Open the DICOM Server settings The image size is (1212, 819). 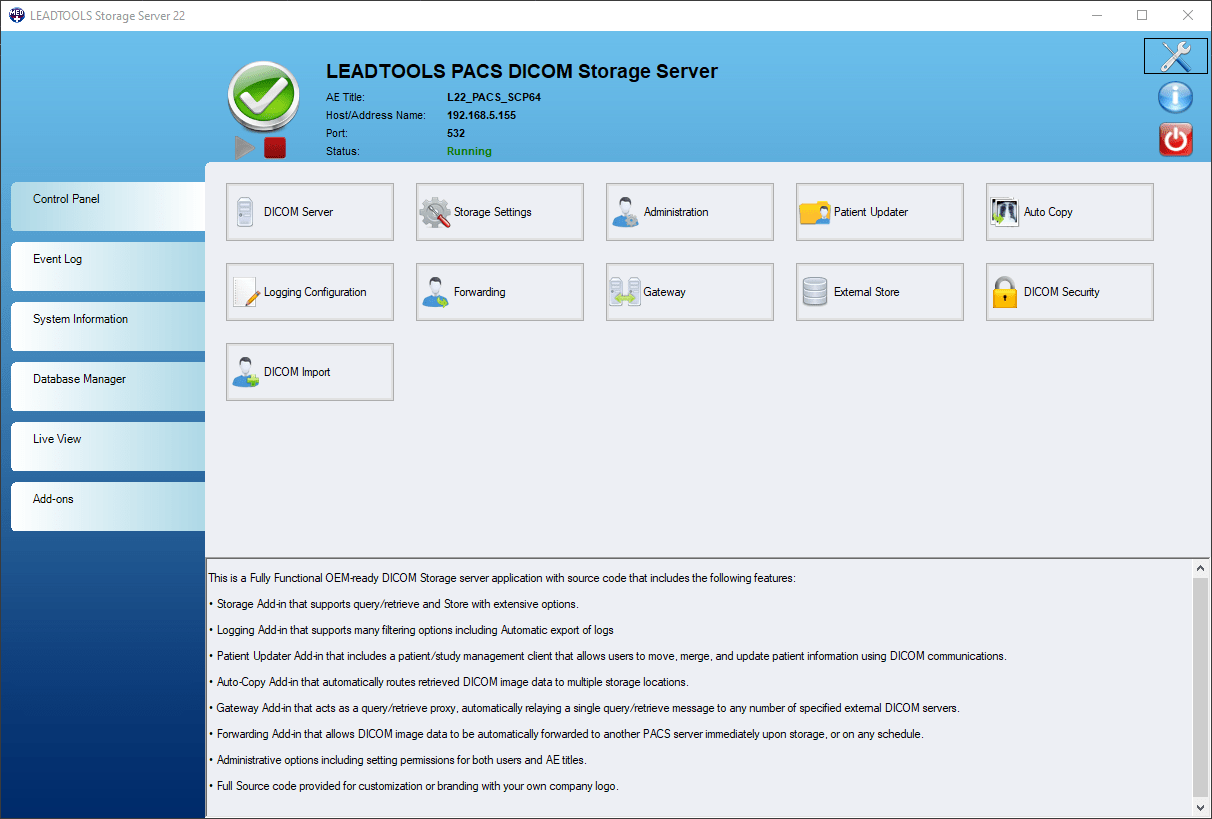click(x=309, y=211)
